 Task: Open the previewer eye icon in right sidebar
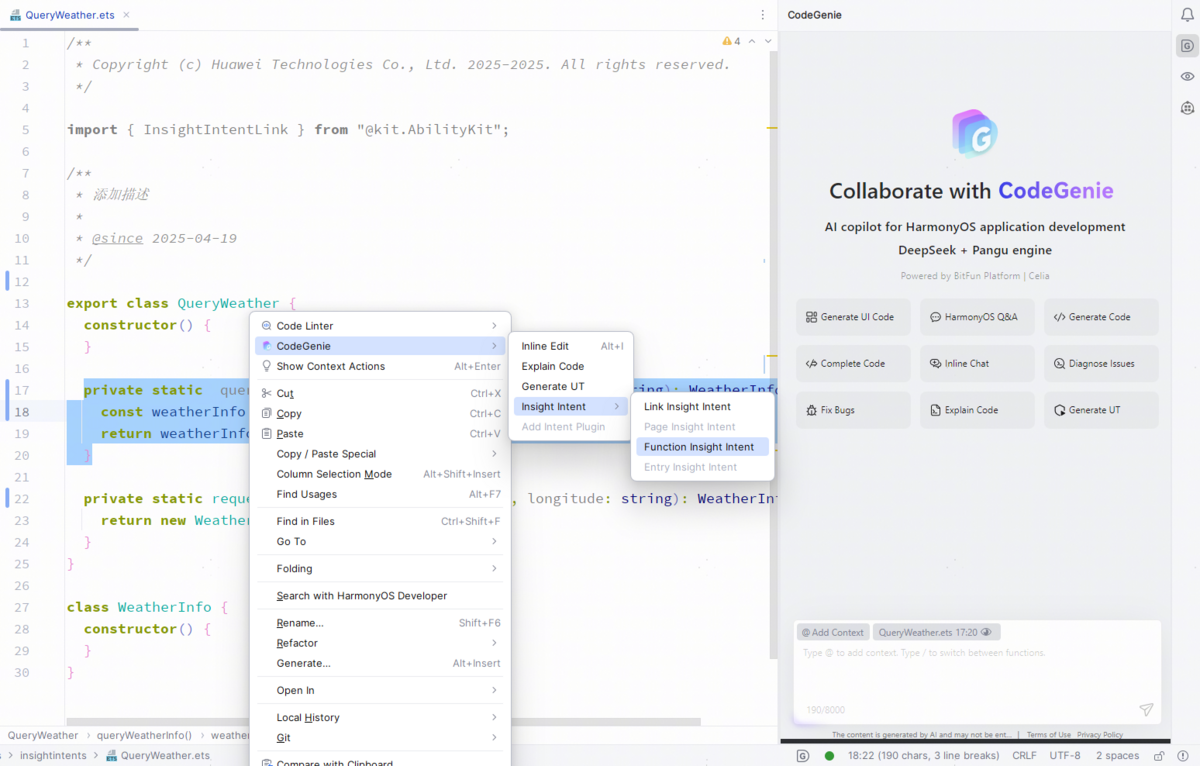[1187, 76]
